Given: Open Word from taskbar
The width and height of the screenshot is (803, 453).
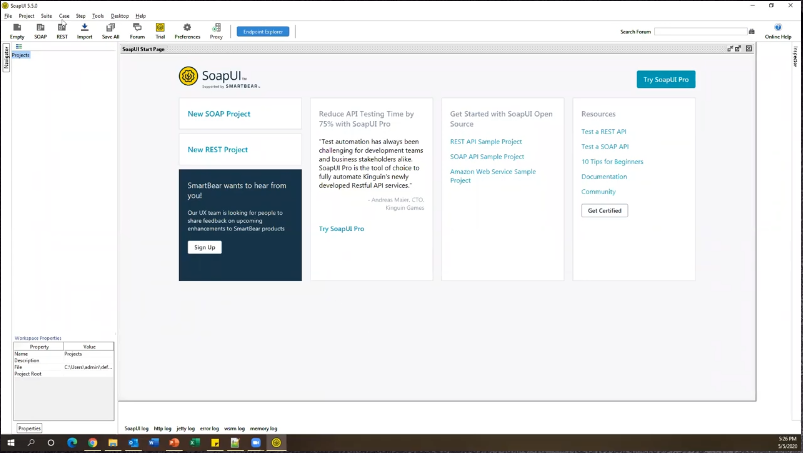Looking at the screenshot, I should tap(154, 443).
